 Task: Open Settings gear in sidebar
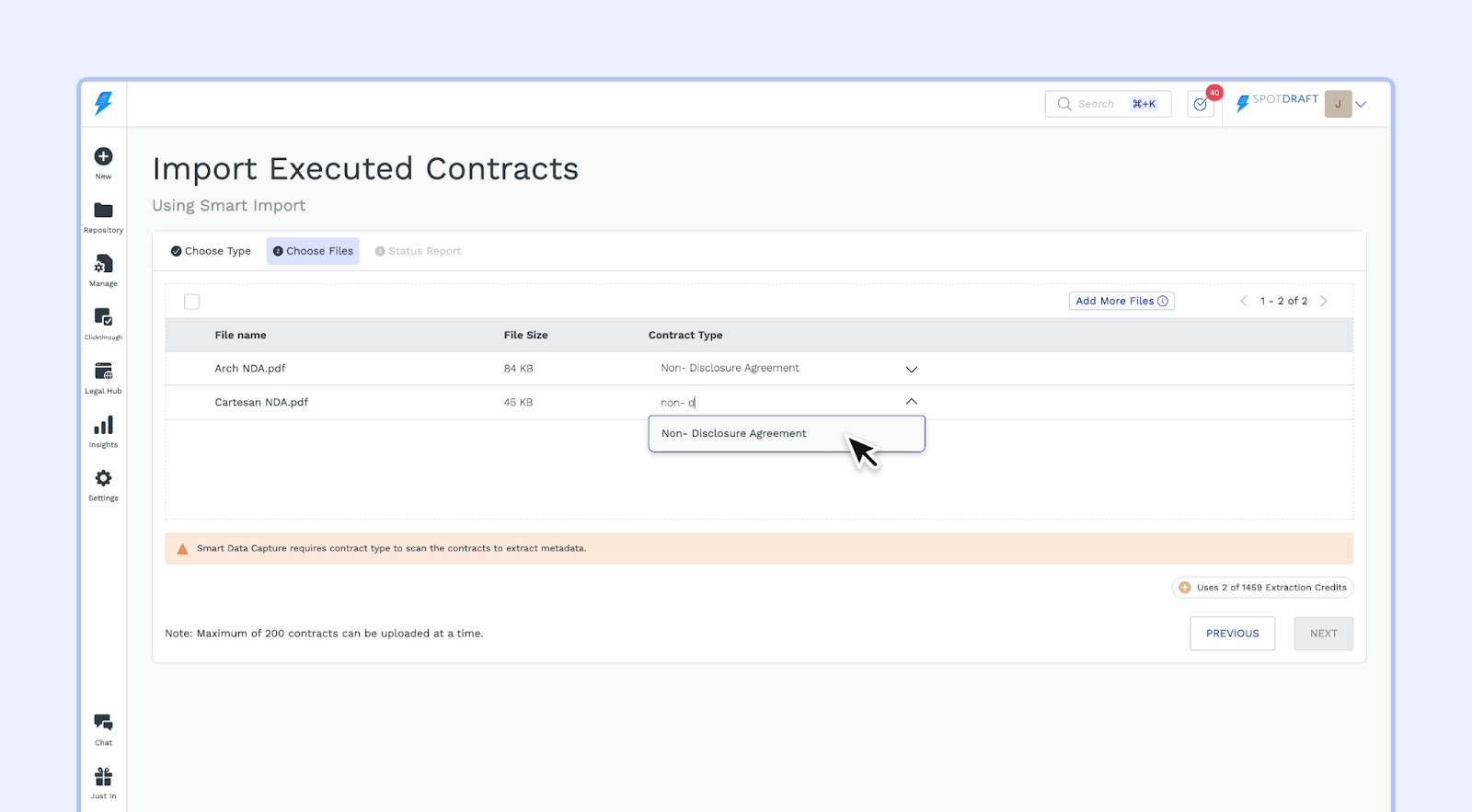click(x=103, y=479)
